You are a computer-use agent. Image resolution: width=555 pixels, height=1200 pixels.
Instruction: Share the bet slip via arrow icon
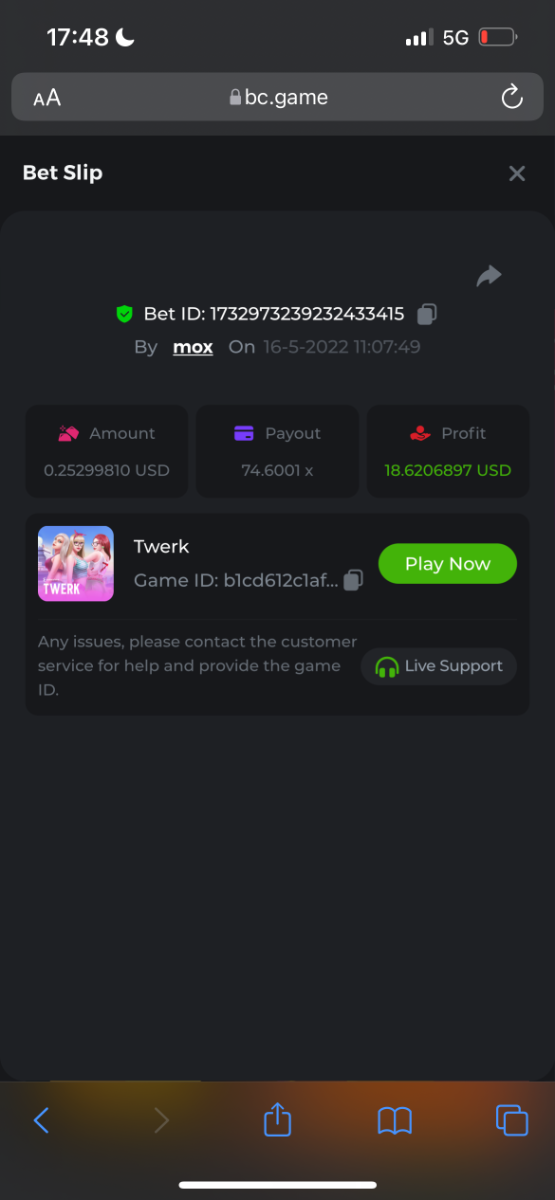pyautogui.click(x=489, y=276)
